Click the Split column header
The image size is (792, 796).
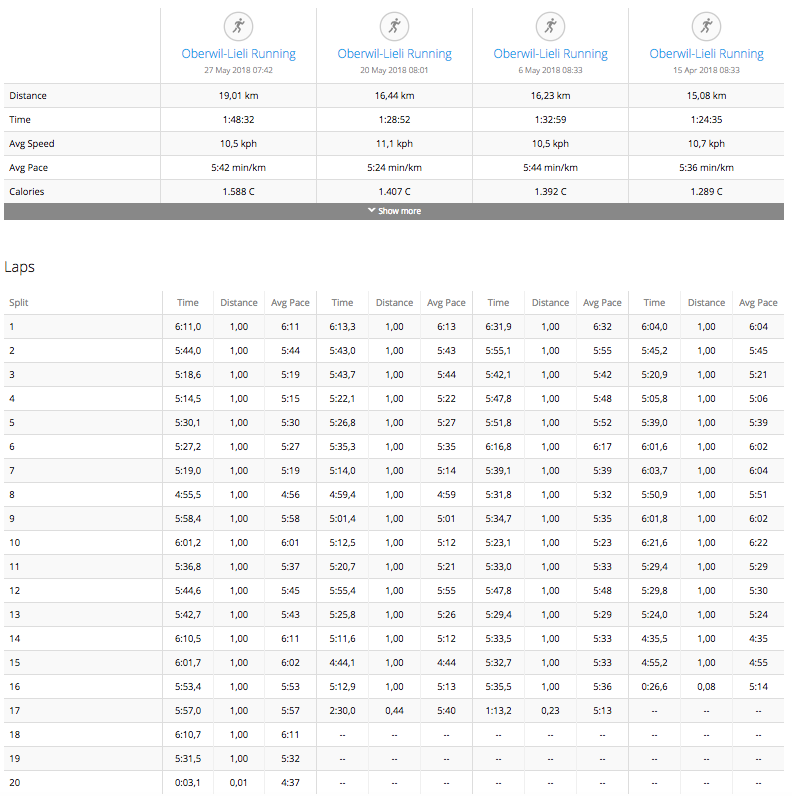tap(19, 303)
